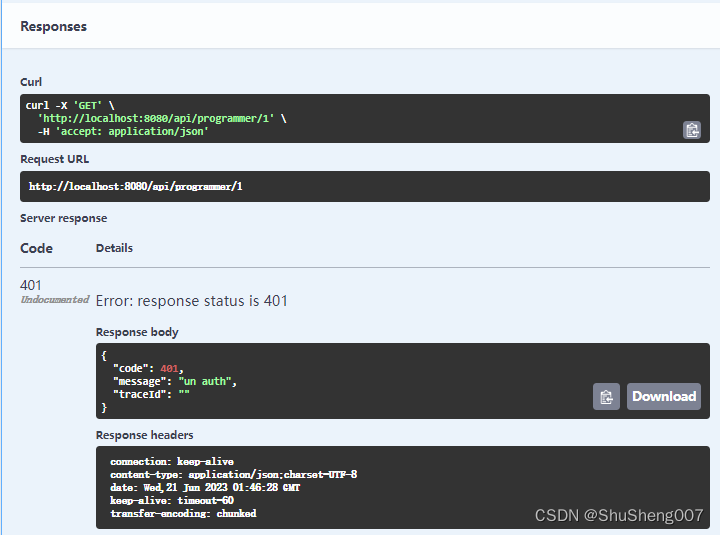This screenshot has width=720, height=535.
Task: Click the Undocumented label under 401
Action: click(55, 300)
